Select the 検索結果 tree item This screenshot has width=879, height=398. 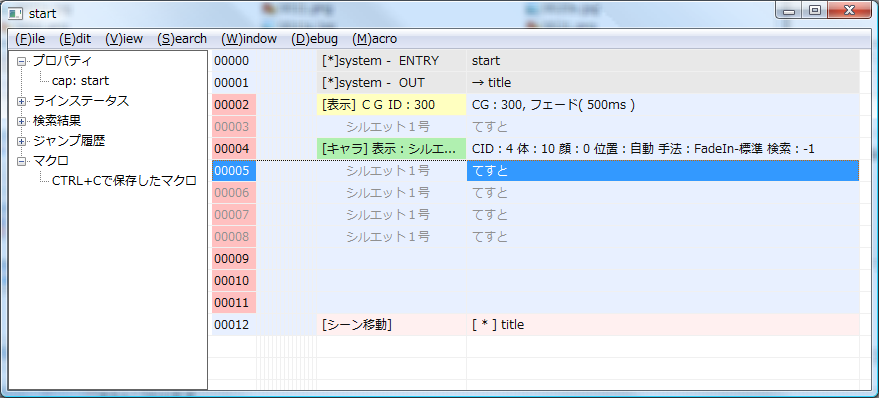coord(57,121)
